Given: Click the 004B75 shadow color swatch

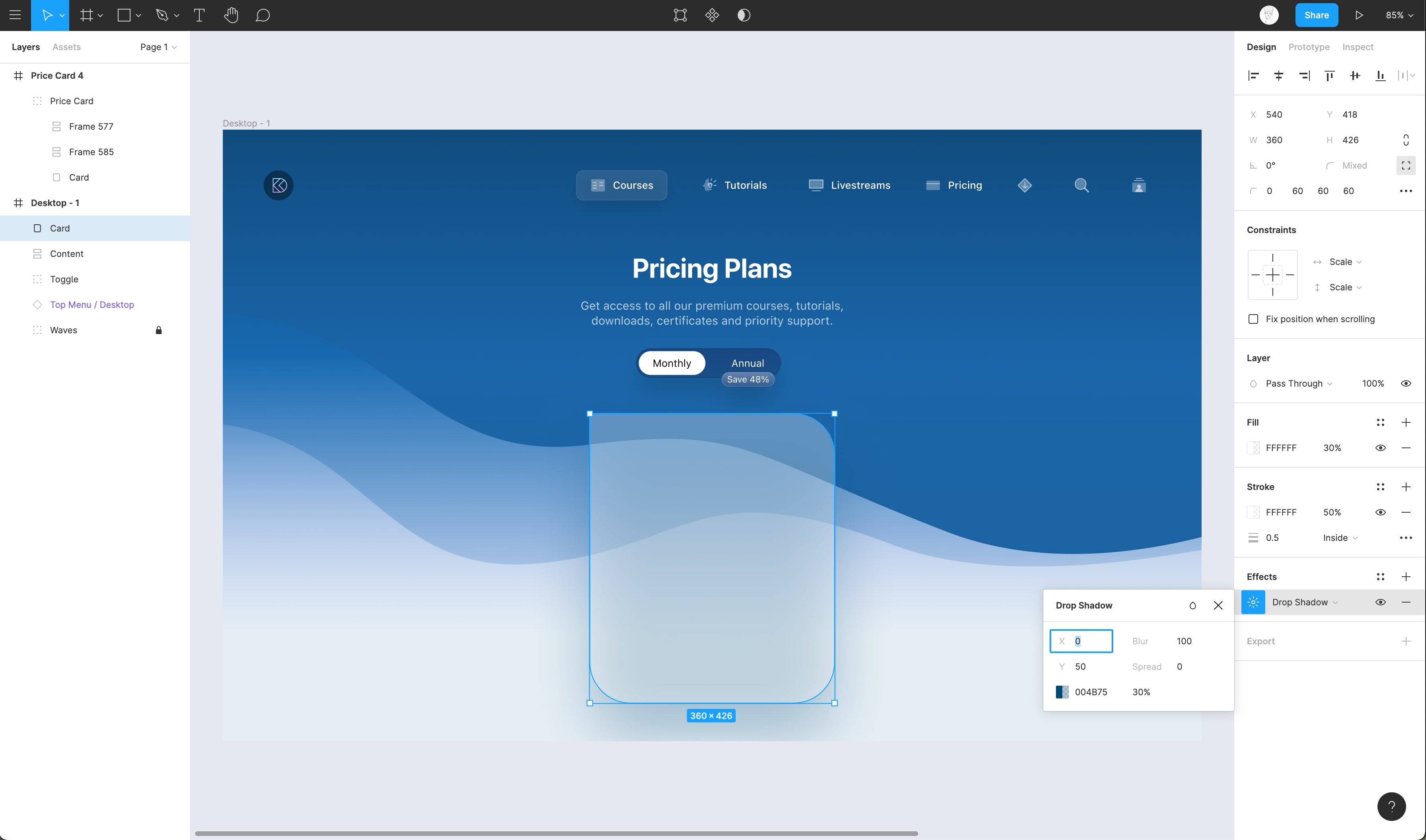Looking at the screenshot, I should (1062, 692).
